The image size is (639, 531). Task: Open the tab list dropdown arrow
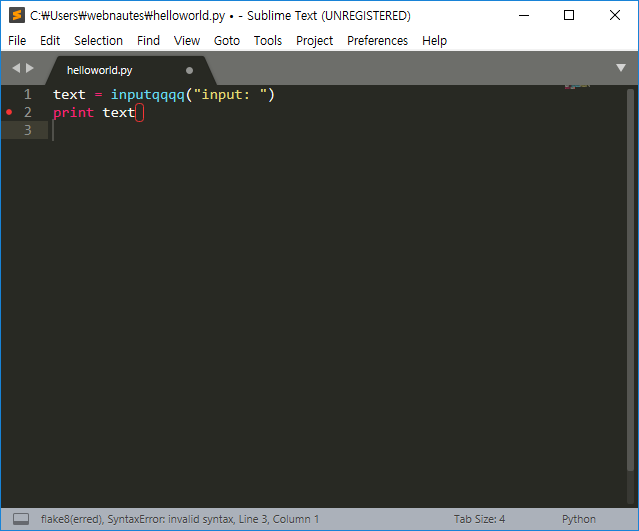[x=621, y=68]
